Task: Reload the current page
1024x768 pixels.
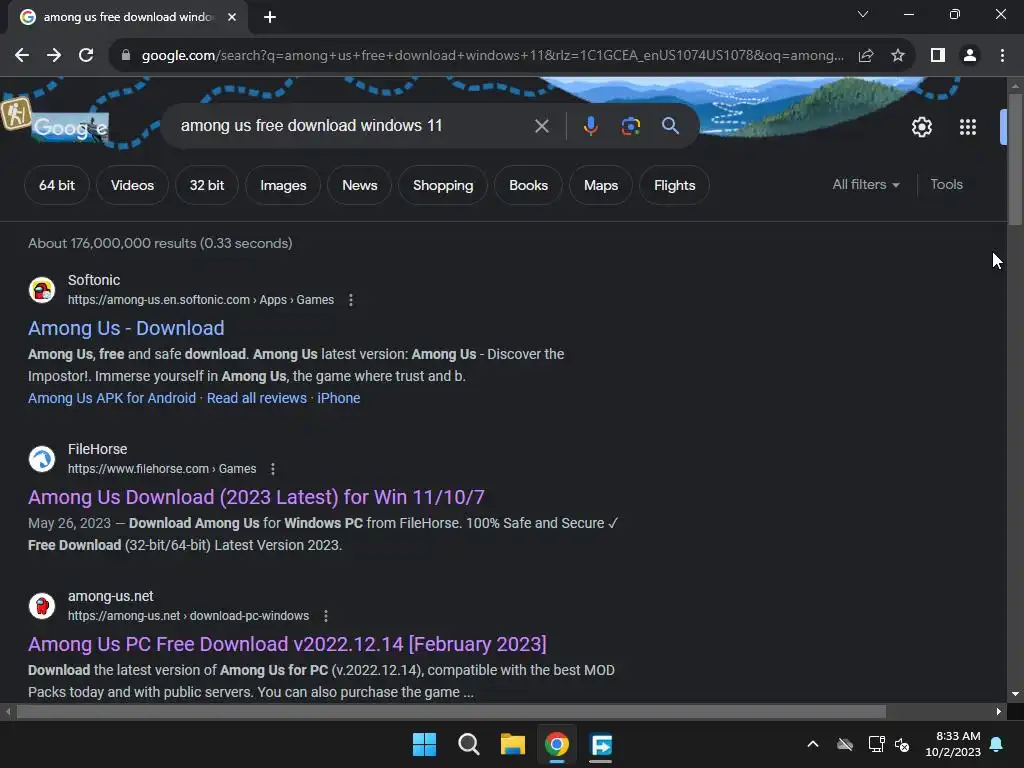Action: (86, 56)
